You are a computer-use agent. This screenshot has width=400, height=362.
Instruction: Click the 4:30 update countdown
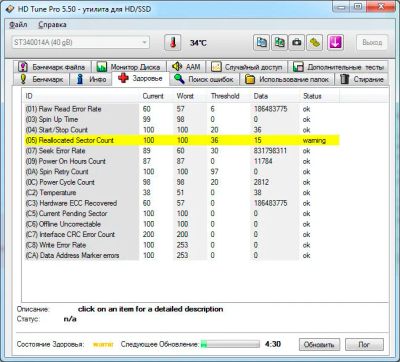click(273, 344)
